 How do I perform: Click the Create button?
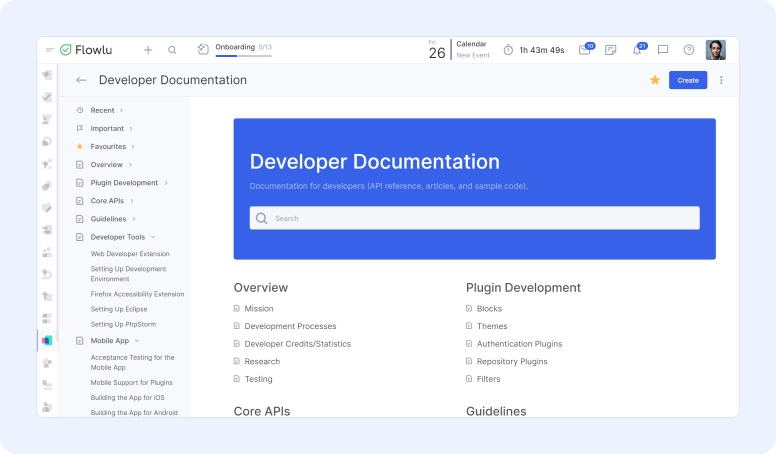click(x=688, y=80)
